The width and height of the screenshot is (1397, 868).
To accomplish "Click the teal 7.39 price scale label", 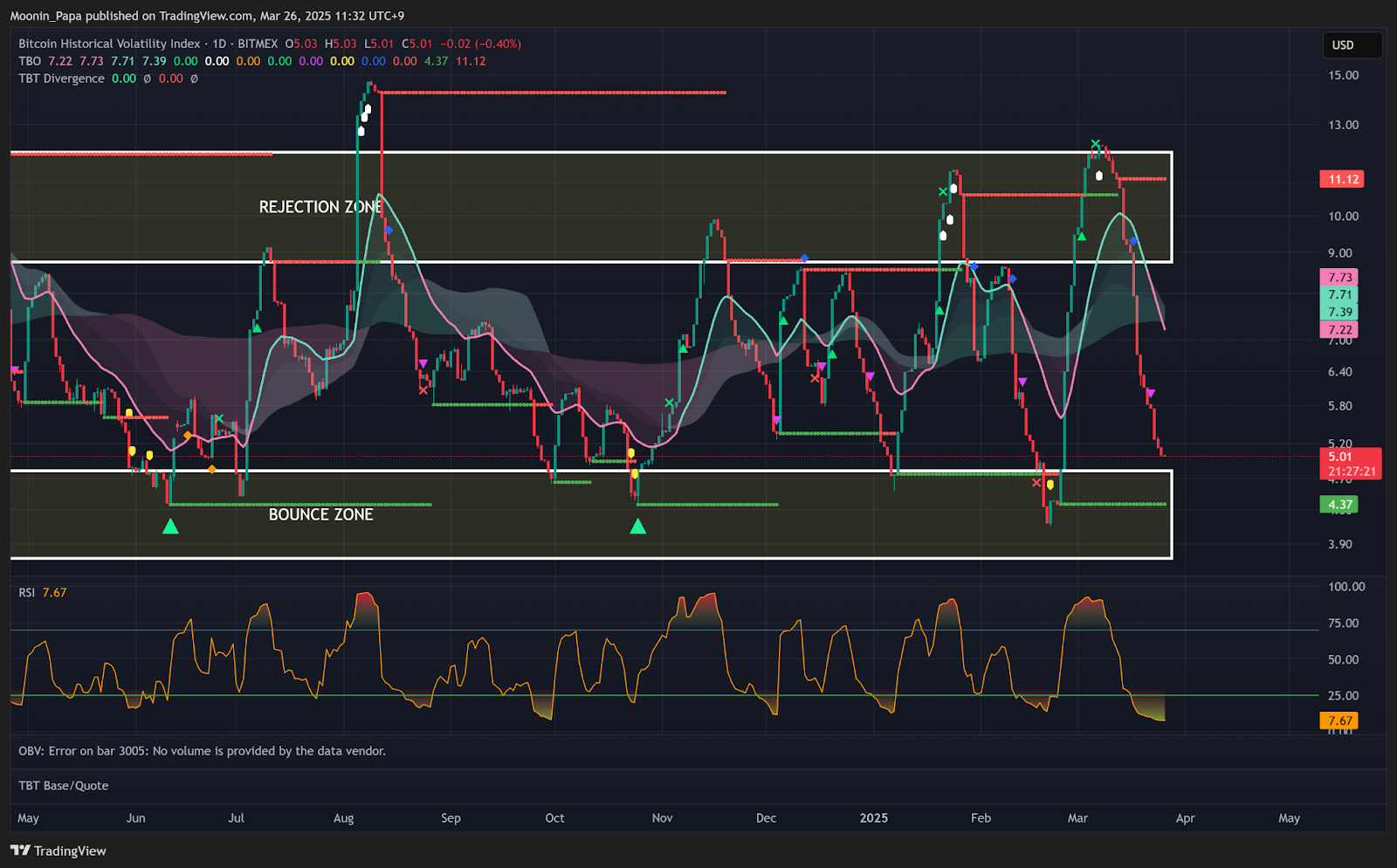I will (x=1339, y=312).
